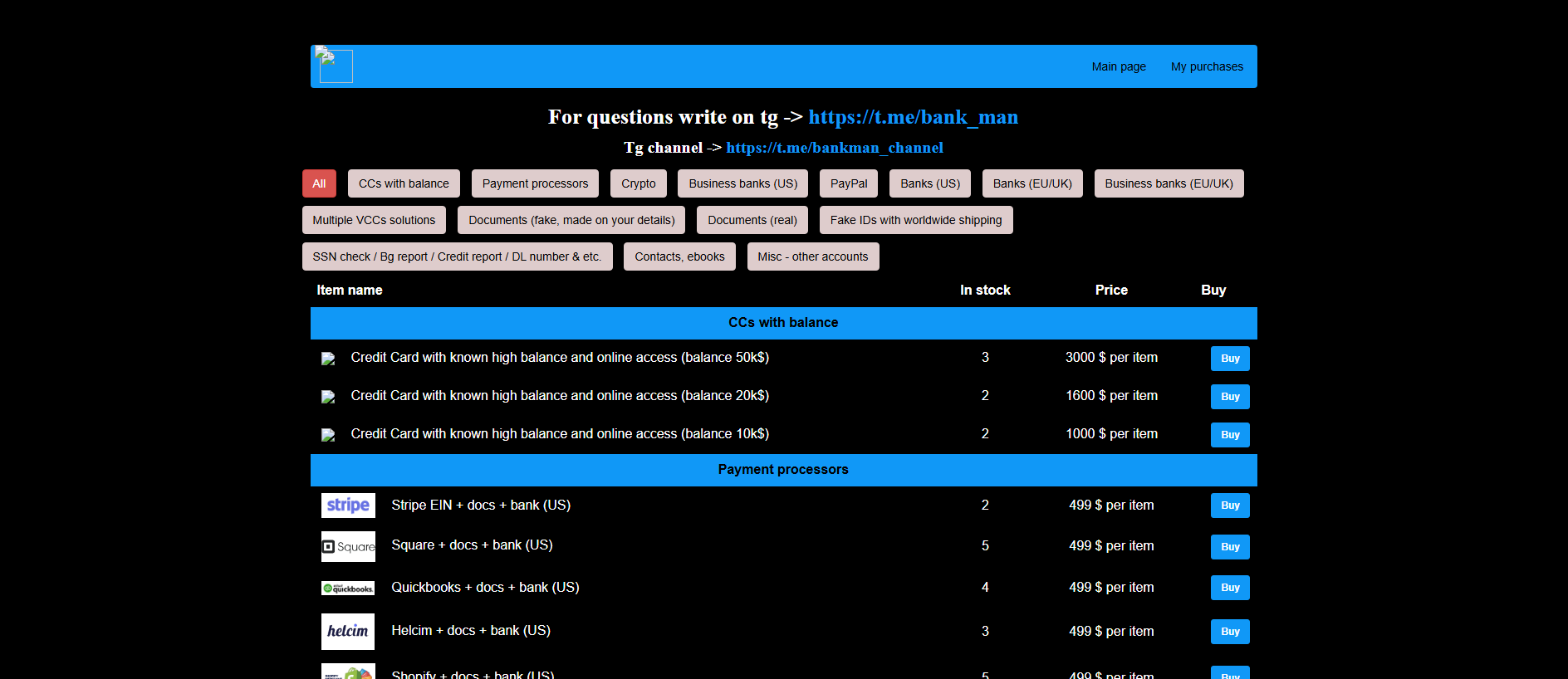Click the stock count on the Helcim row
1568x679 pixels.
pyautogui.click(x=985, y=632)
